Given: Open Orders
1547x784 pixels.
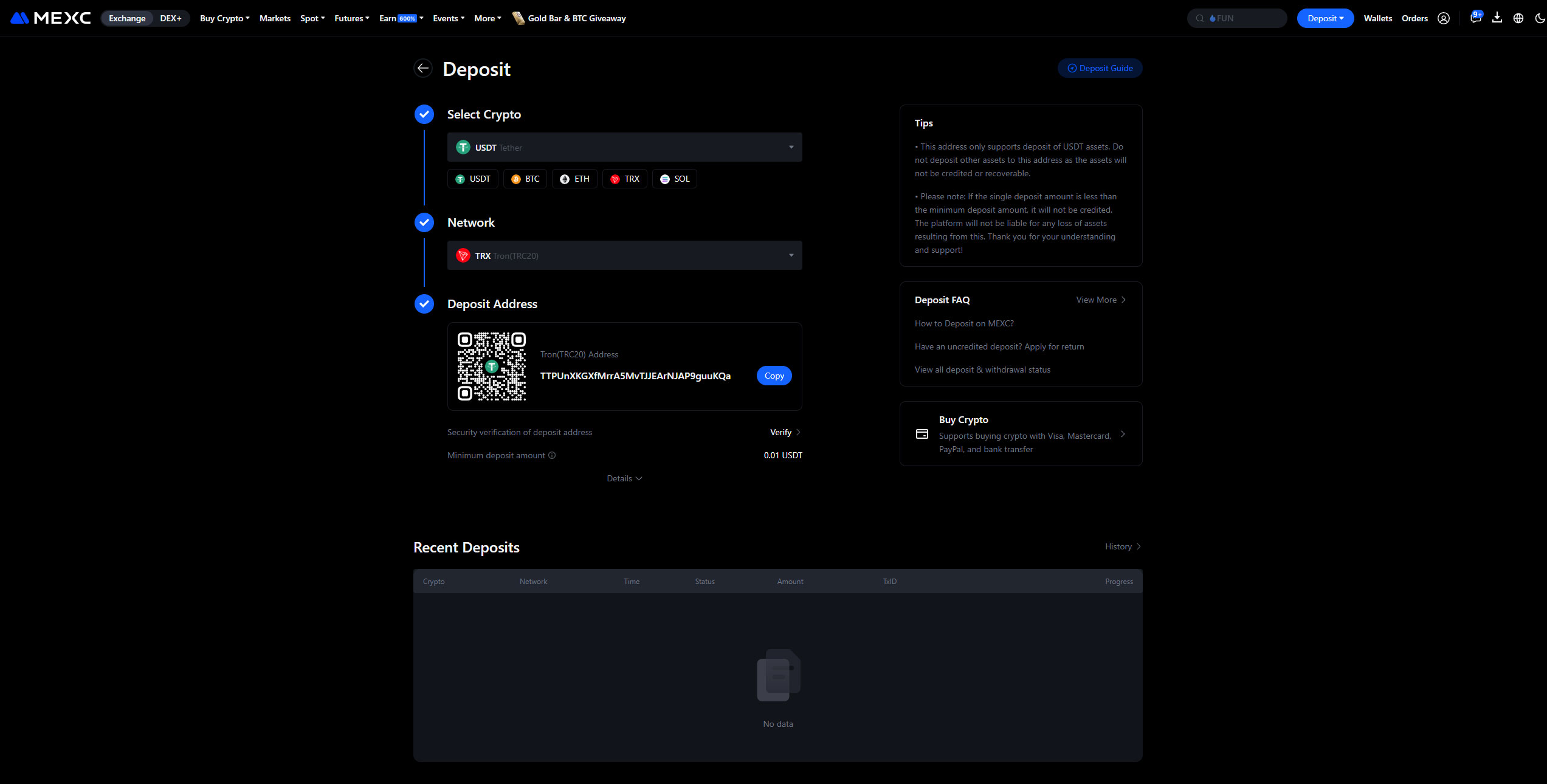Looking at the screenshot, I should click(1414, 18).
